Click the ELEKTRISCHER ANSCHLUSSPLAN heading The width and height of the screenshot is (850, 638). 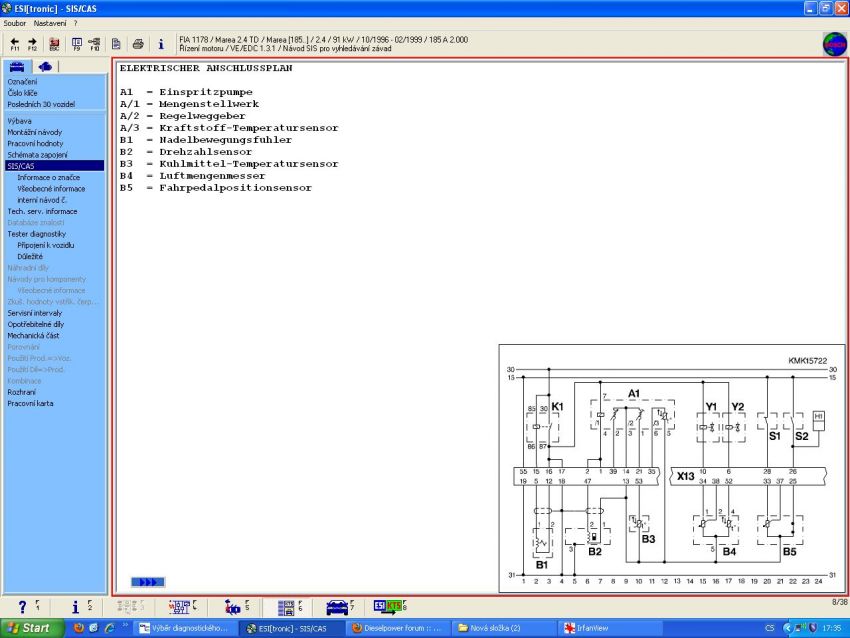206,68
